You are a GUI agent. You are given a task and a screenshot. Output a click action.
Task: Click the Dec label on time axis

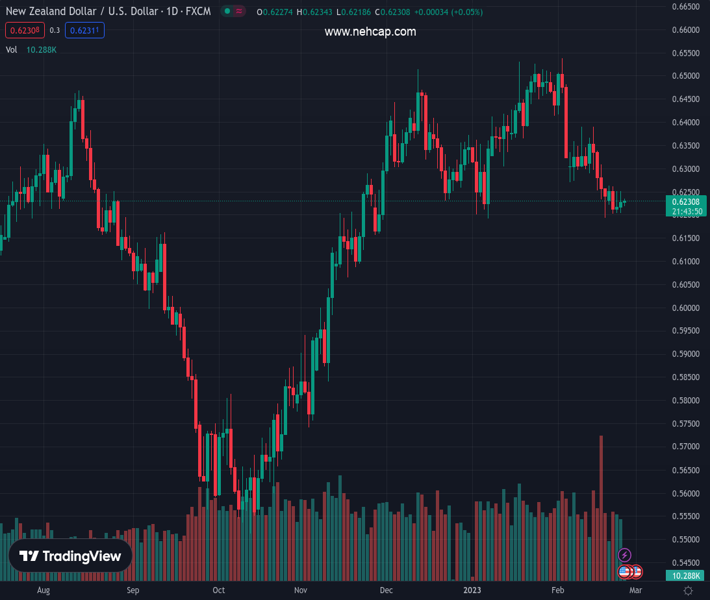(386, 591)
